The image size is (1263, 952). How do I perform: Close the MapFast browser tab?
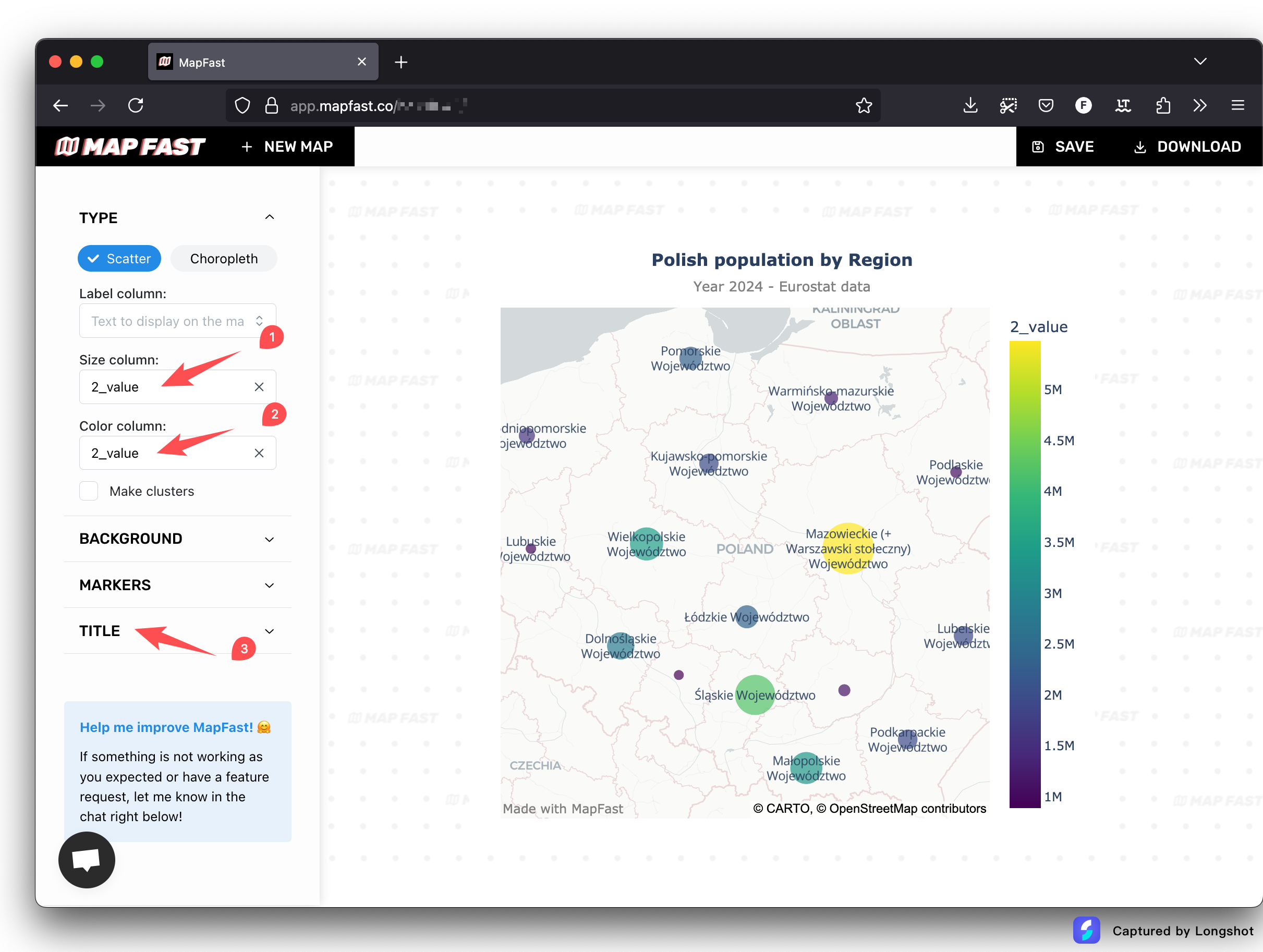point(361,62)
